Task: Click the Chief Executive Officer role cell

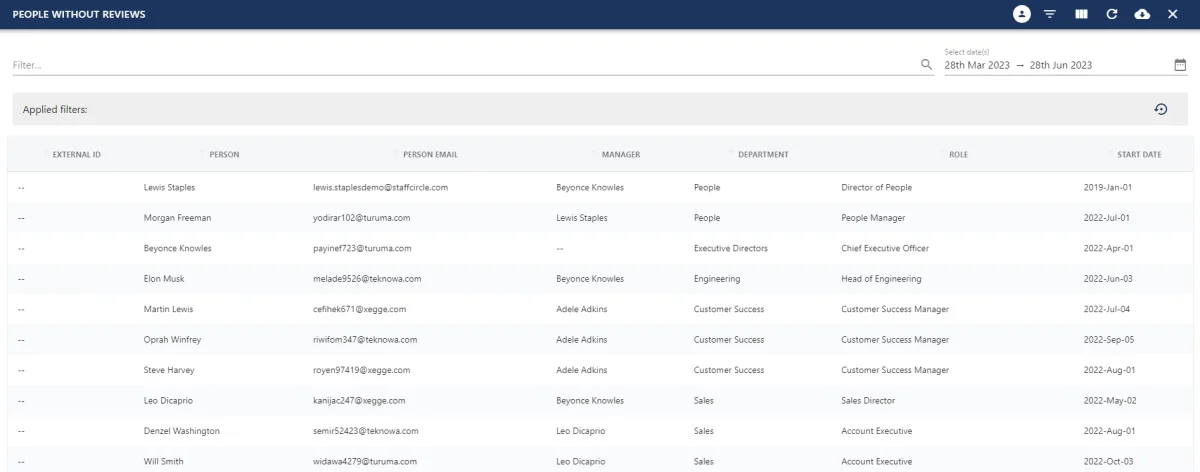Action: 885,248
